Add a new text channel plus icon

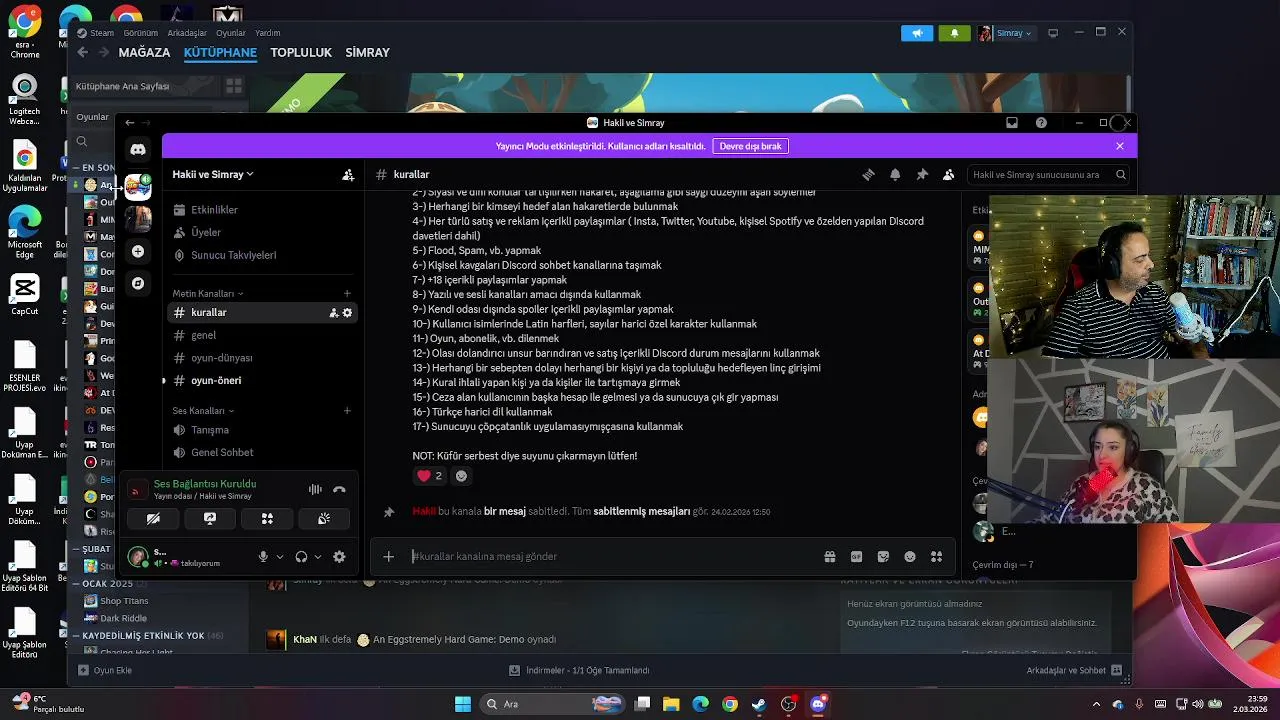[347, 294]
